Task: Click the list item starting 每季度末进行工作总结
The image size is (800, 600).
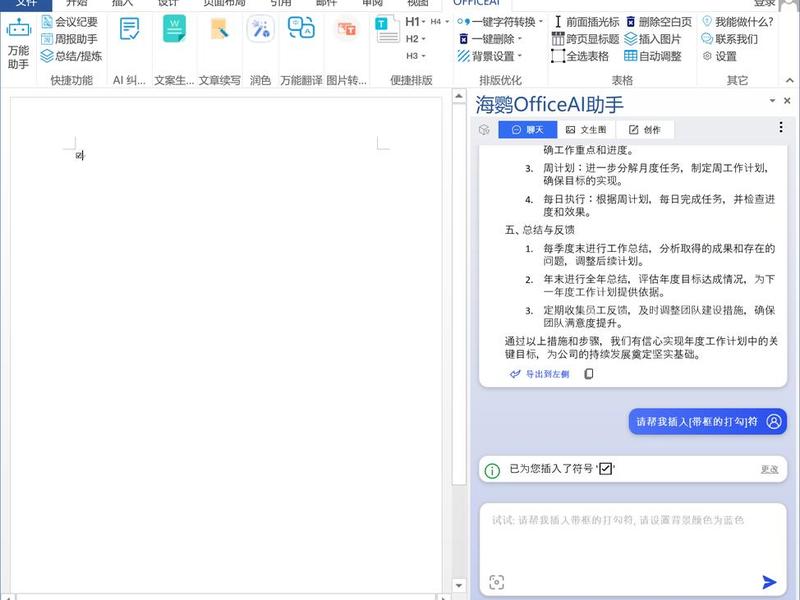Action: [x=659, y=255]
